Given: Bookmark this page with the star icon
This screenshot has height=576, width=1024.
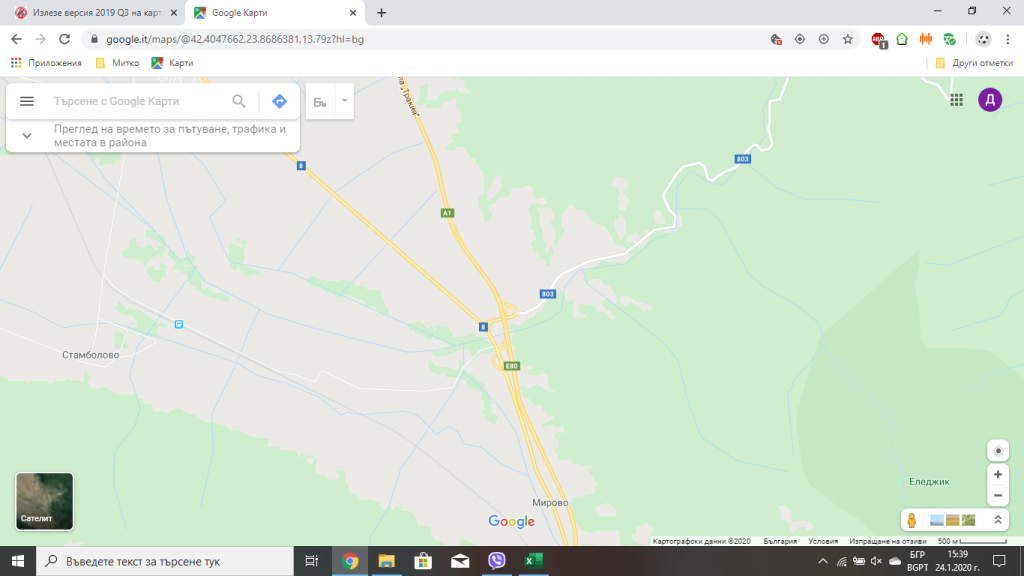Looking at the screenshot, I should click(848, 39).
